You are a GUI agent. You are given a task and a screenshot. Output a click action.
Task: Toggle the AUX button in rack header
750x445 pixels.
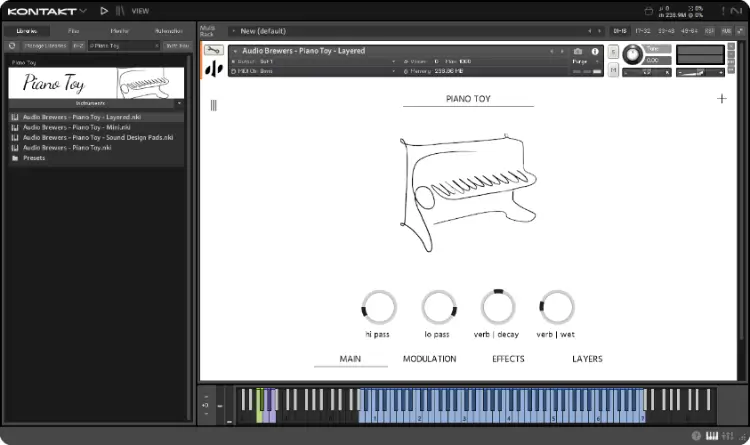[x=726, y=31]
